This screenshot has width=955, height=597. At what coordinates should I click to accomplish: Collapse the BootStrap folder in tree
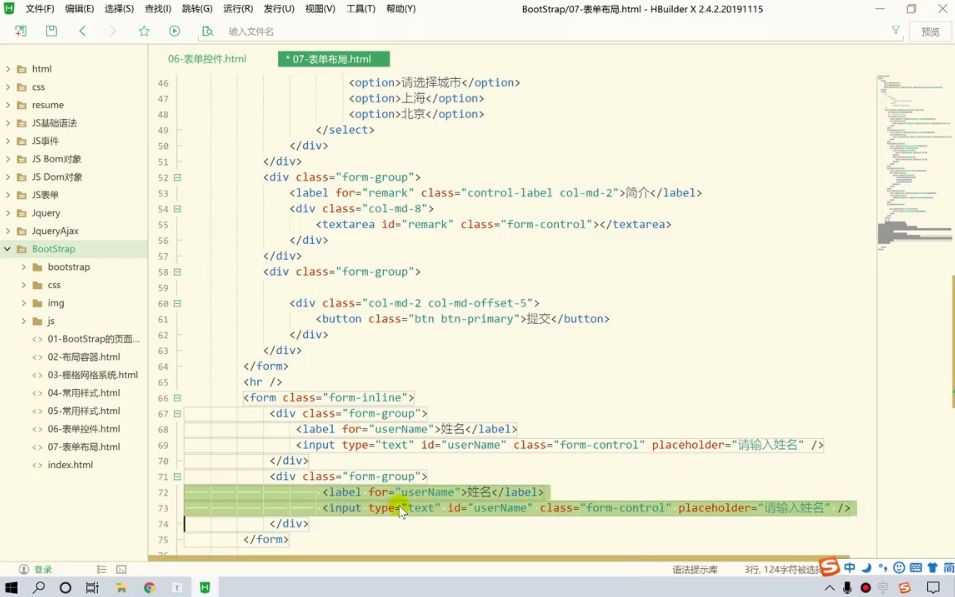[8, 249]
